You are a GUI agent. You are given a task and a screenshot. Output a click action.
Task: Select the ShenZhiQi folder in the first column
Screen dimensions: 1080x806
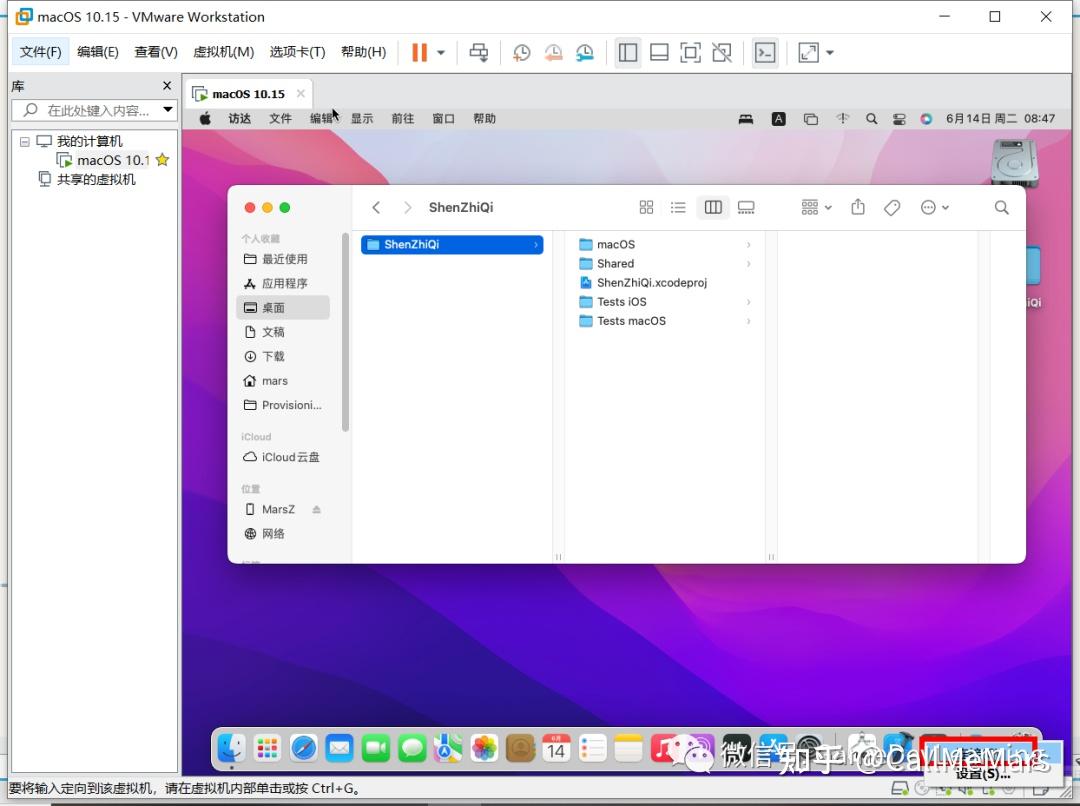(x=452, y=245)
